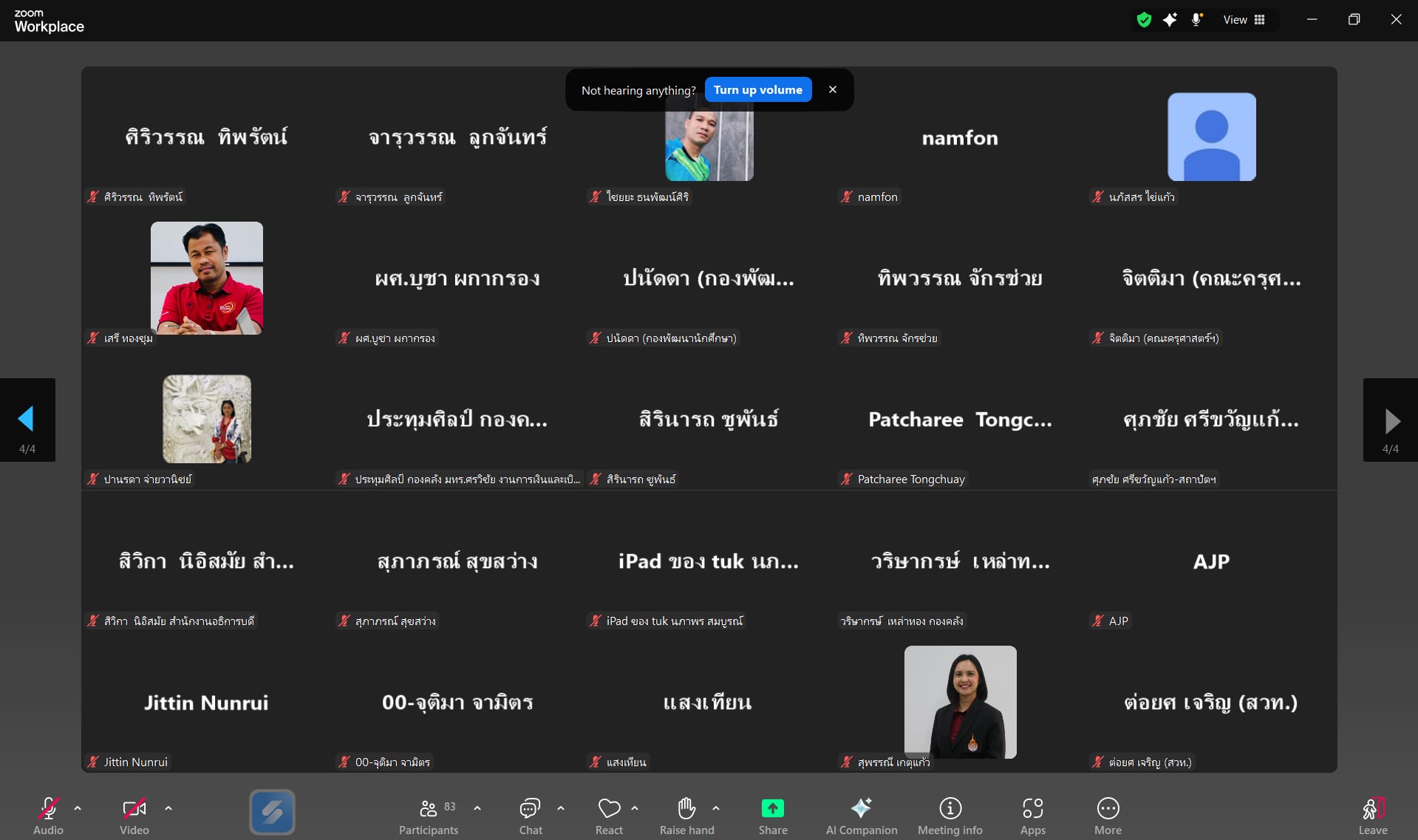Turn on camera with Video button

click(x=134, y=816)
